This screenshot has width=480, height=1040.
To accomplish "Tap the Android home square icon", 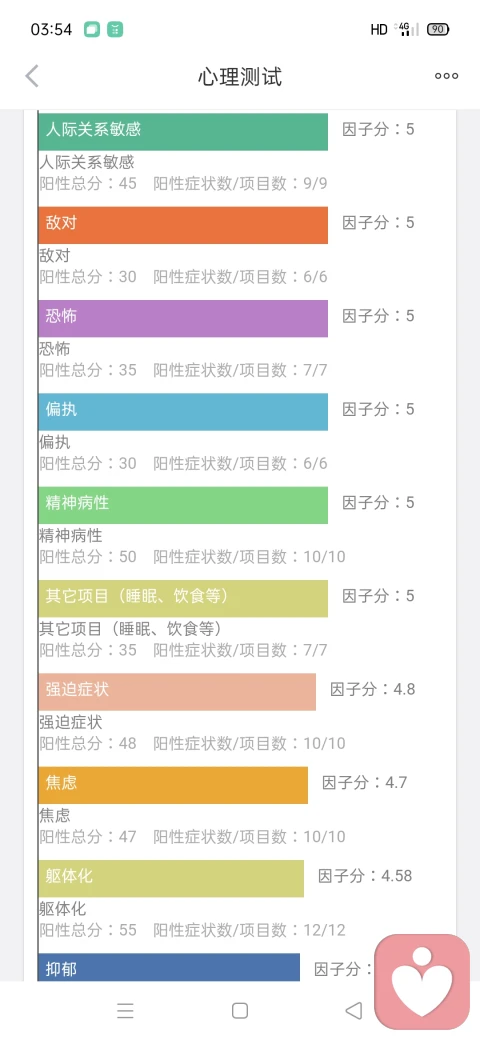I will pyautogui.click(x=240, y=1010).
